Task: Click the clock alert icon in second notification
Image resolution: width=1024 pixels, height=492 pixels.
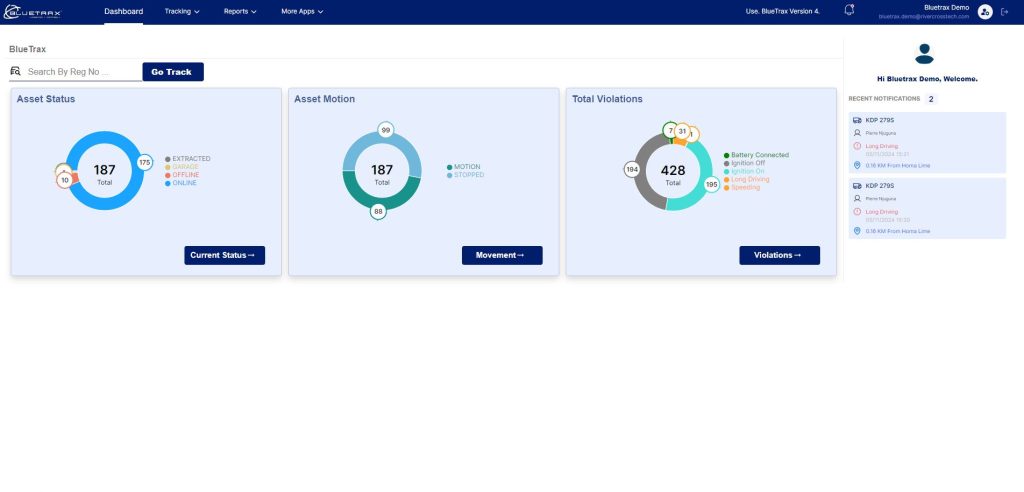Action: tap(857, 212)
